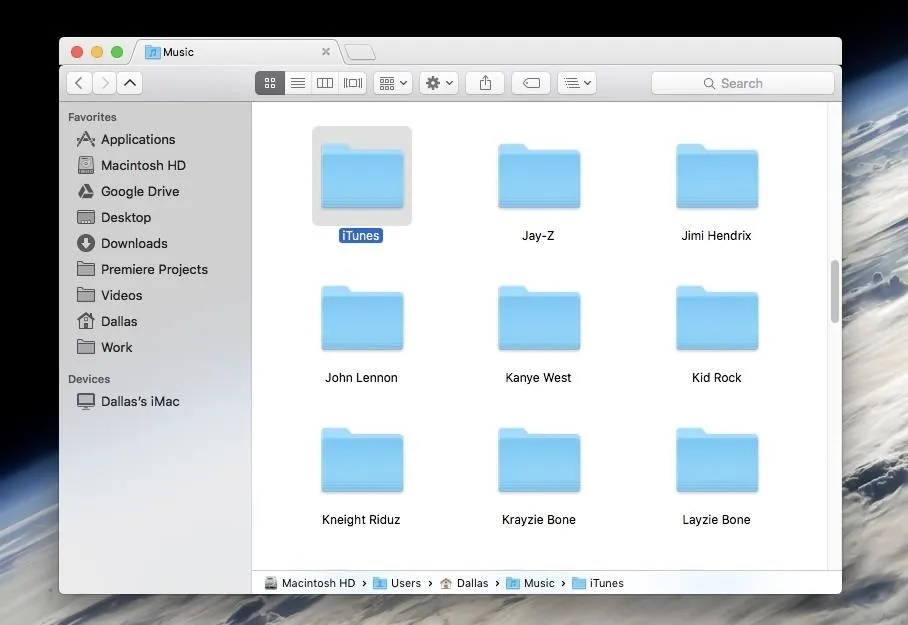Go forward with the right arrow button
Screen dimensions: 908x625
tap(104, 83)
